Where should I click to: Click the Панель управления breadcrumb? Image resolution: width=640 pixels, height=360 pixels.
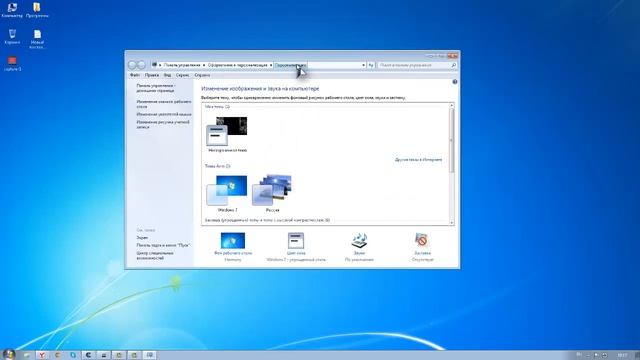pyautogui.click(x=182, y=65)
